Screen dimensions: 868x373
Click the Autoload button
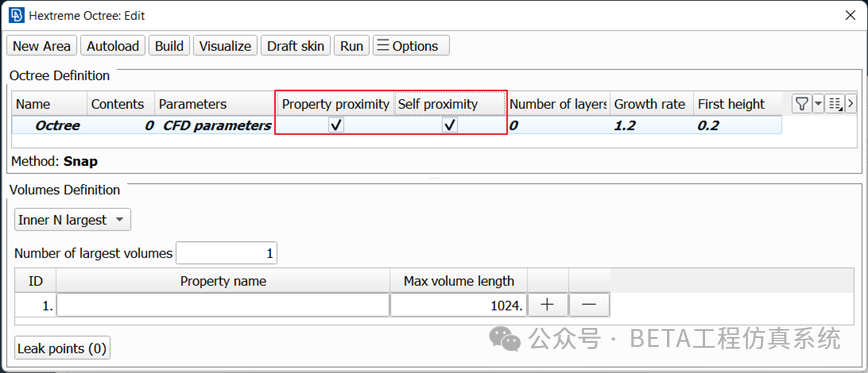(x=113, y=46)
